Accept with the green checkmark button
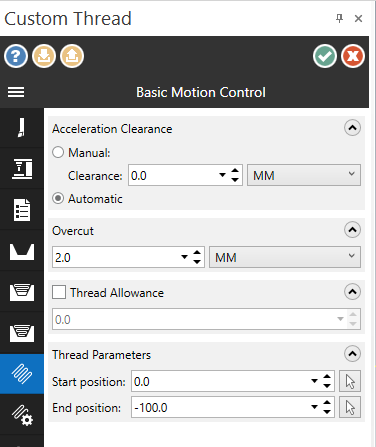Viewport: 376px width, 447px height. pos(325,56)
